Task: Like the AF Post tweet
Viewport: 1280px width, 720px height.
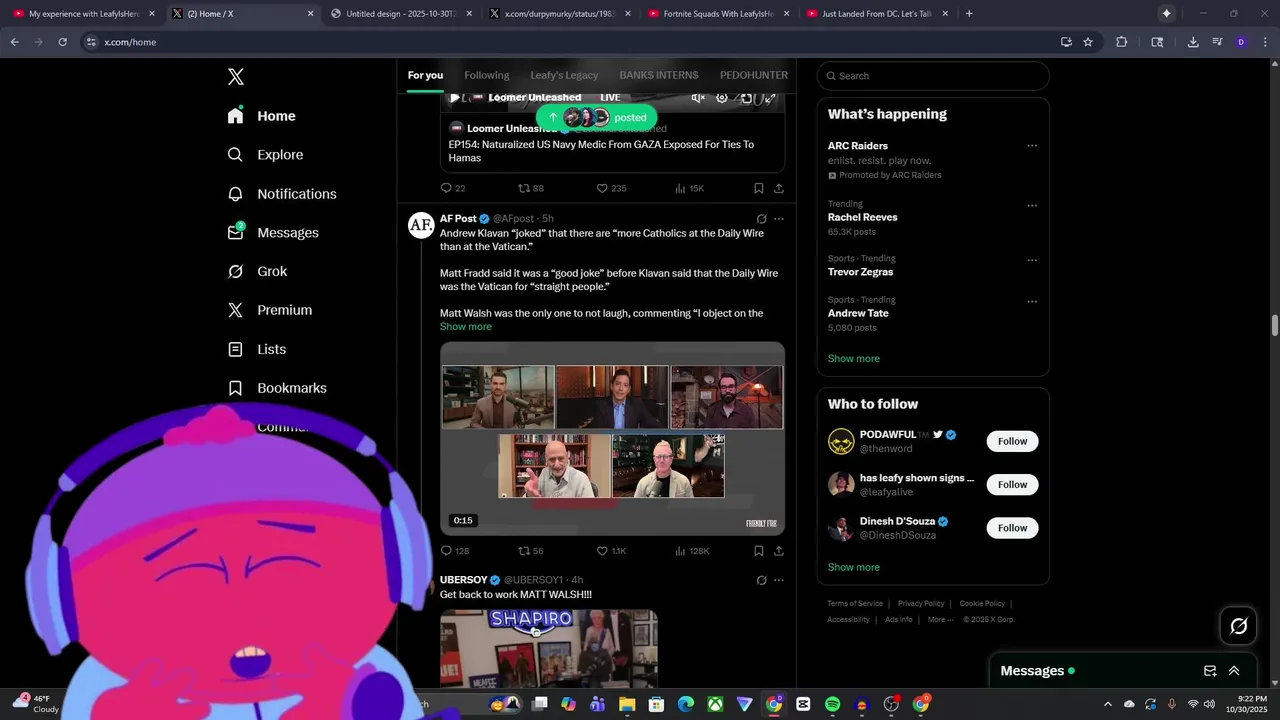Action: coord(611,551)
